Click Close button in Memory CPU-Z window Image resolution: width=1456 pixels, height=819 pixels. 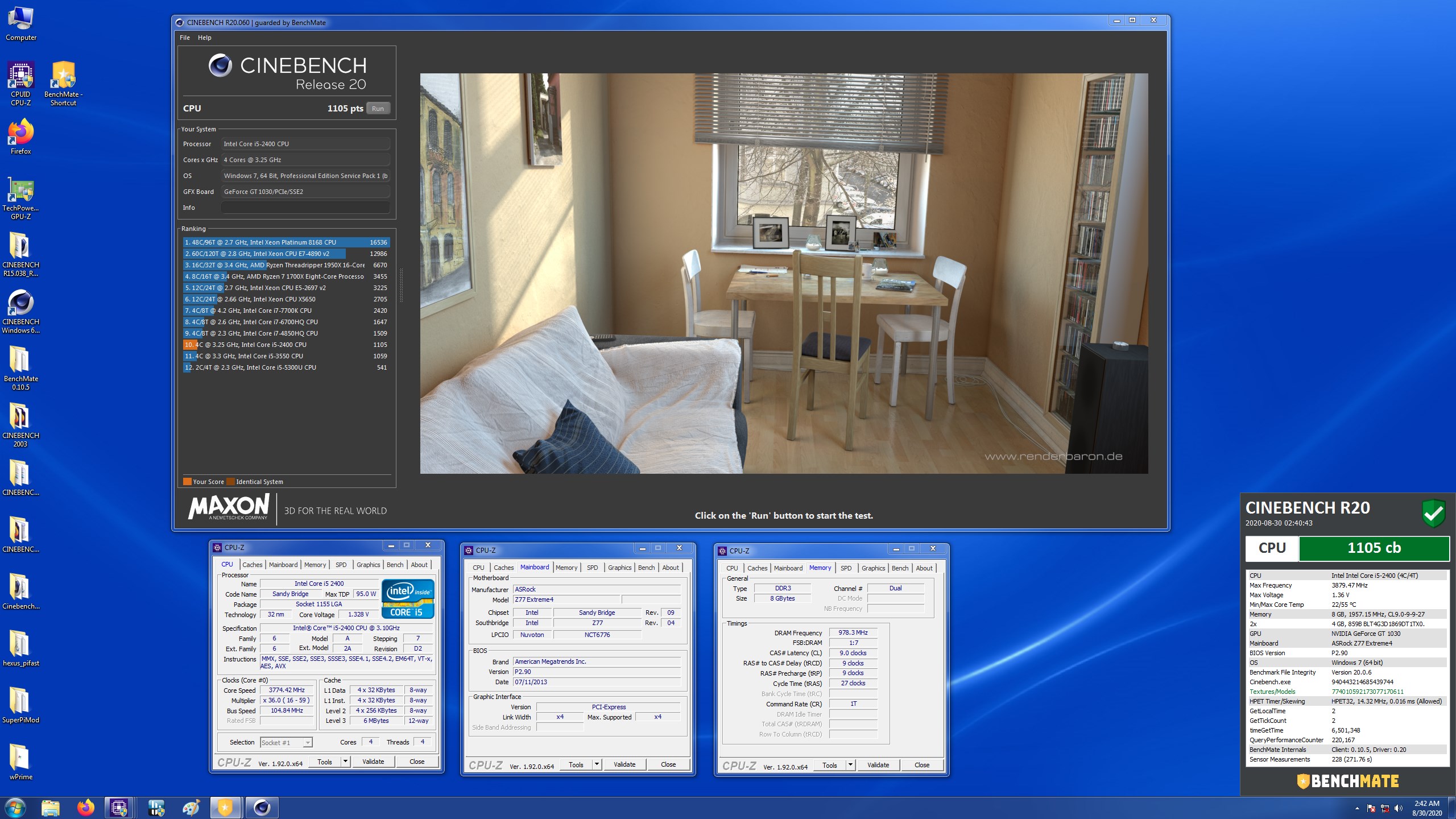coord(922,765)
